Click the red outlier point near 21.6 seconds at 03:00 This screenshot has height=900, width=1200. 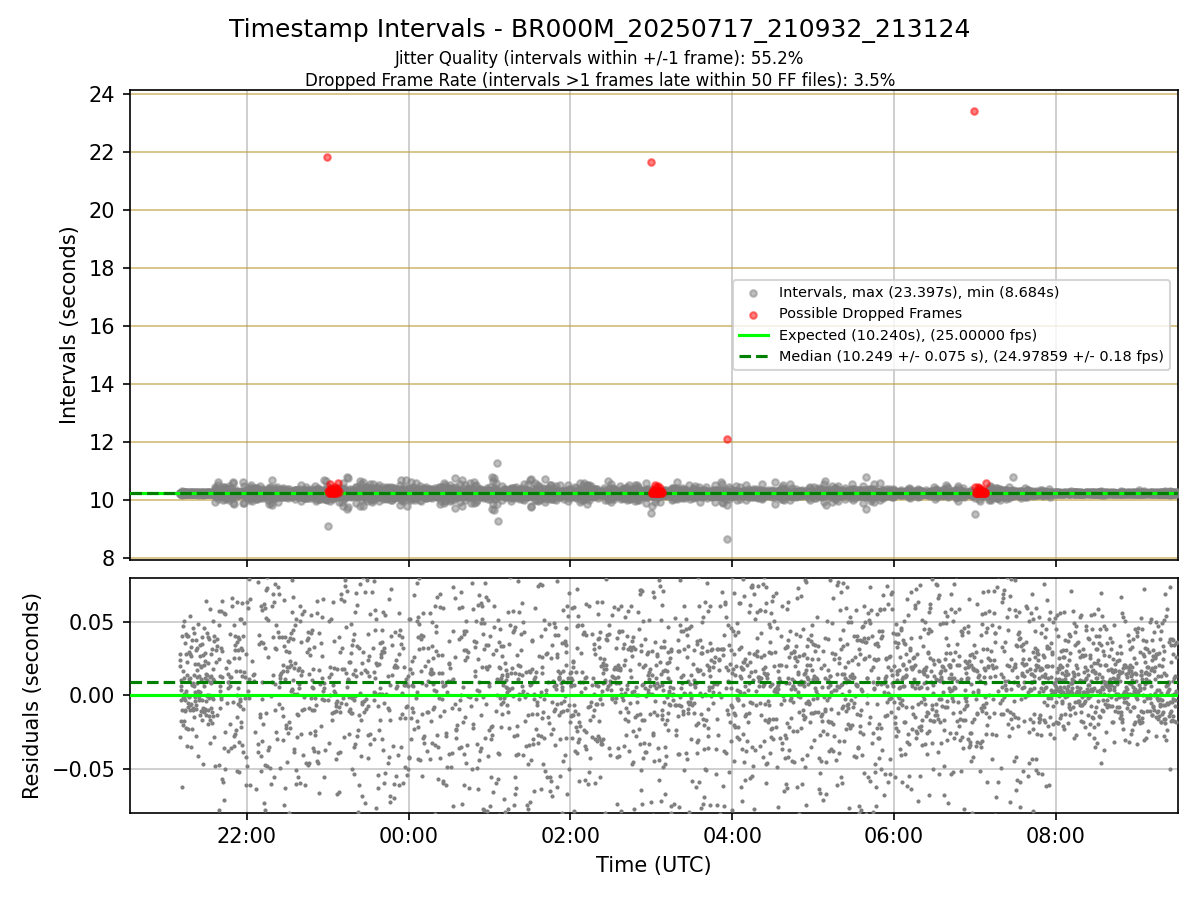651,162
